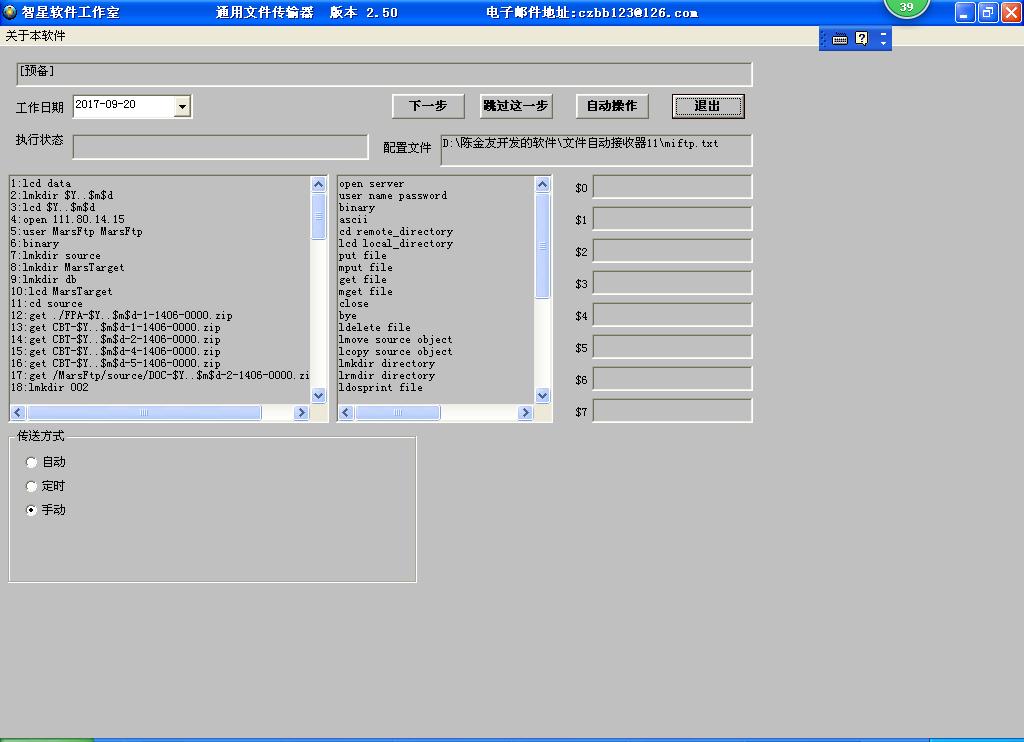Screen dimensions: 1024x742
Task: Click the 跳过这一步 button
Action: click(x=515, y=106)
